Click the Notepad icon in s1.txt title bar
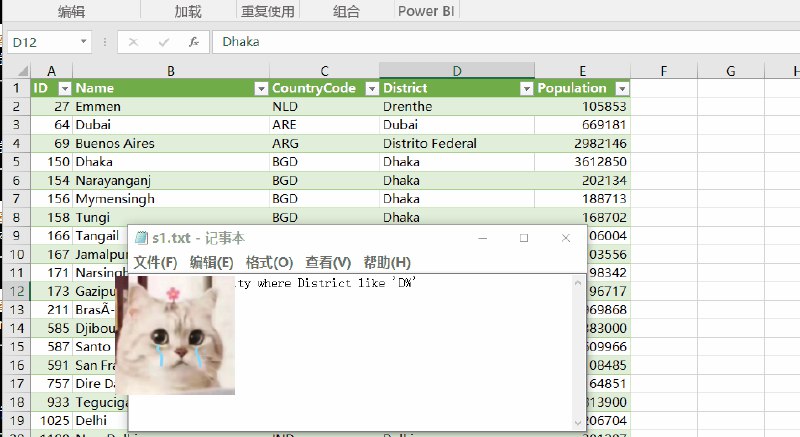Screen dimensions: 800x437 click(x=141, y=238)
